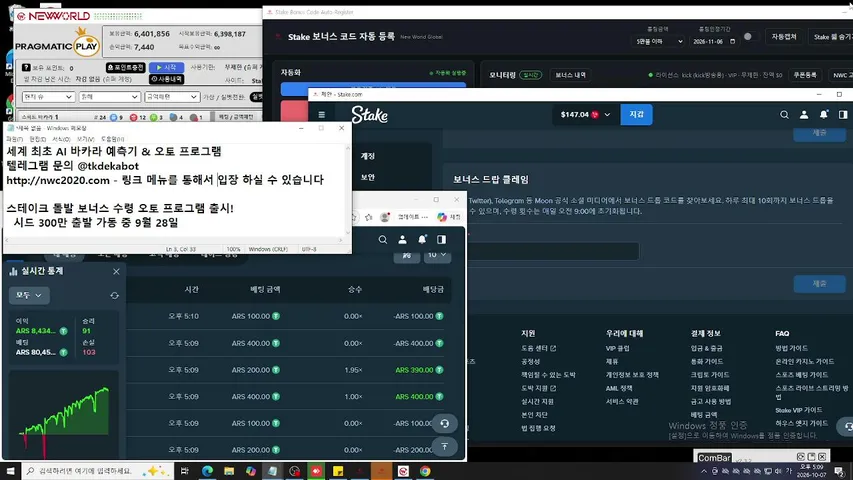
Task: Click the 보너스 내역 button
Action: point(570,75)
